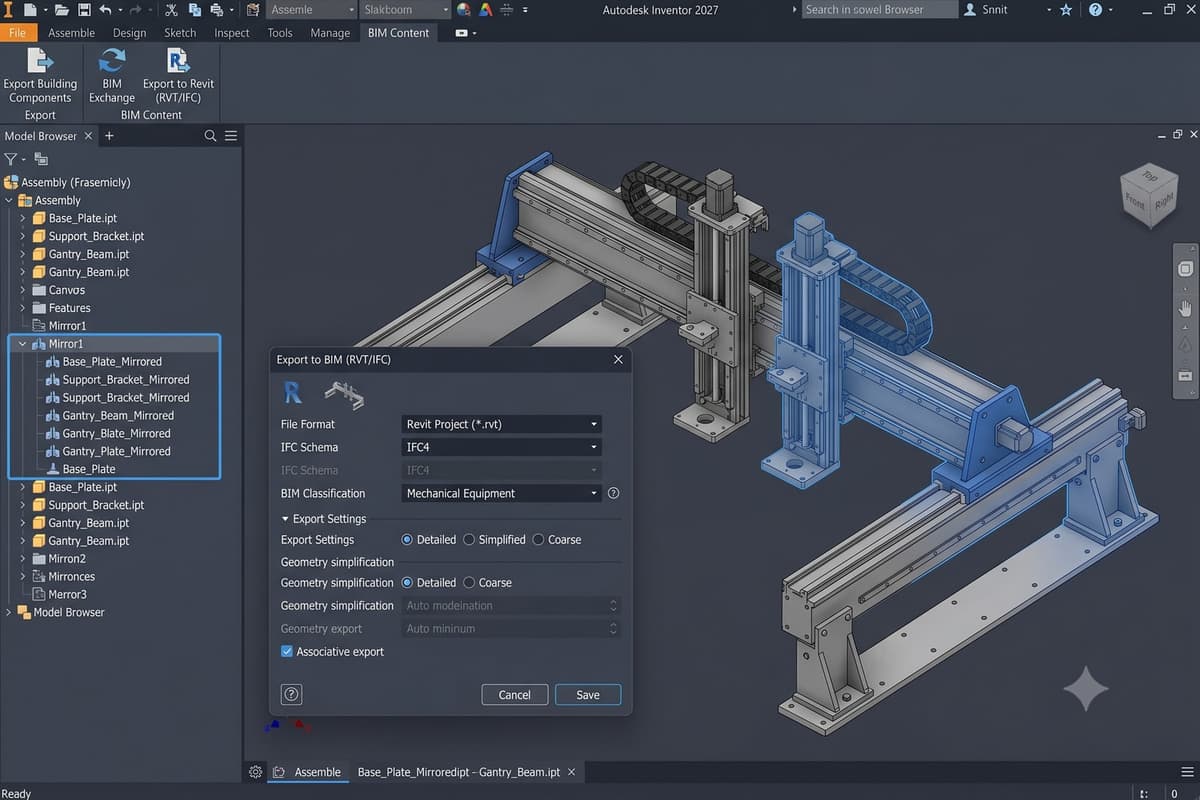
Task: Close the Export to BIM dialog
Action: [x=618, y=359]
